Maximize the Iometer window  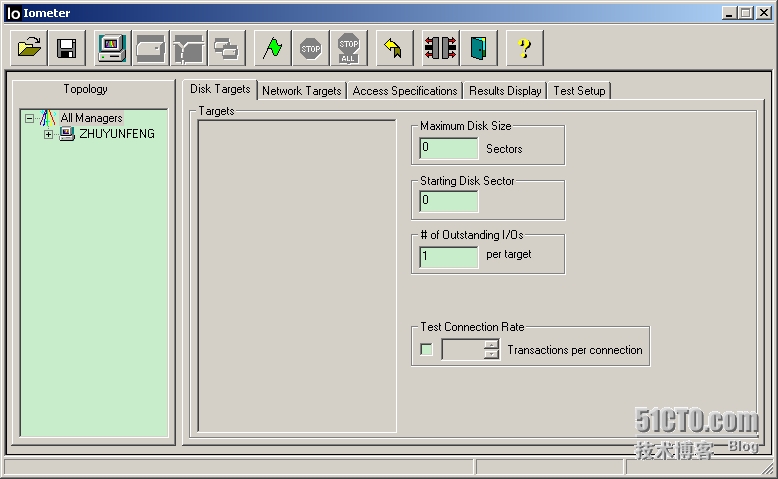(745, 13)
